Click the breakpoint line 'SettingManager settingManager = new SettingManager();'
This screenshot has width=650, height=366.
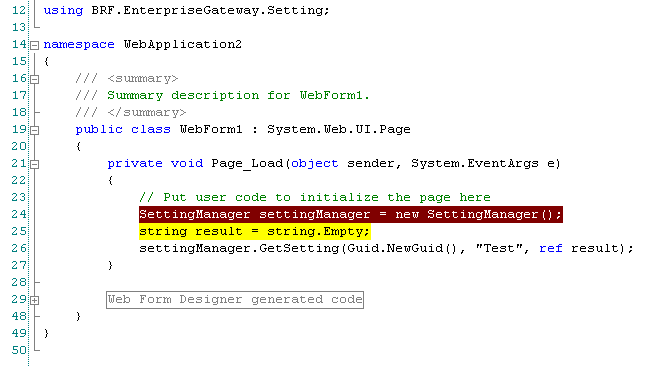click(x=351, y=214)
